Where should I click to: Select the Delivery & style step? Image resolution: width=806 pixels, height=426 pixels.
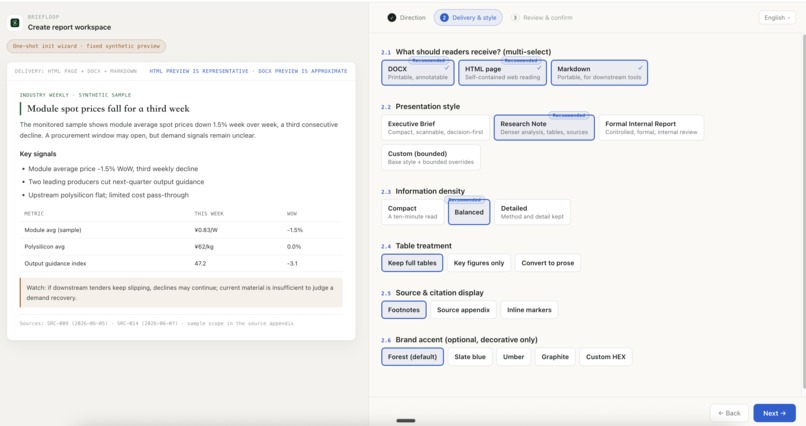tap(468, 17)
